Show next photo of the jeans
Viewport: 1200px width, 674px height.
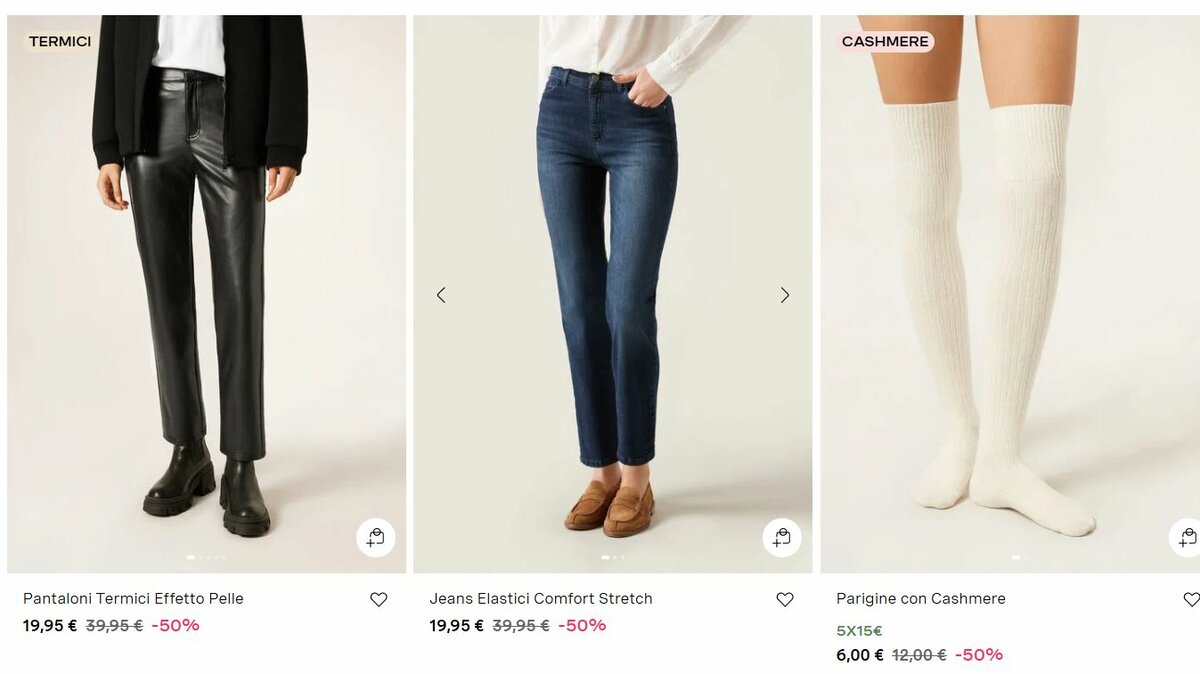click(x=785, y=295)
